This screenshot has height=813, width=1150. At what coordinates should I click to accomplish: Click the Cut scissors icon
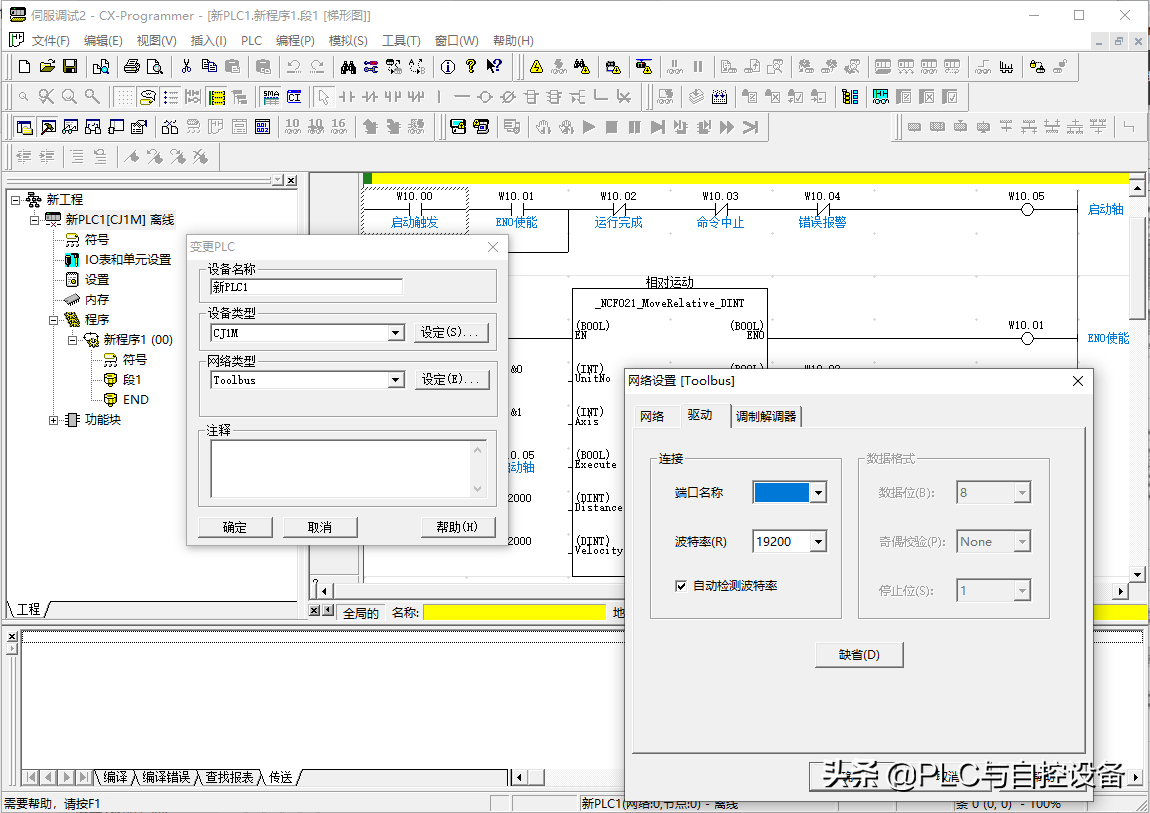click(185, 67)
